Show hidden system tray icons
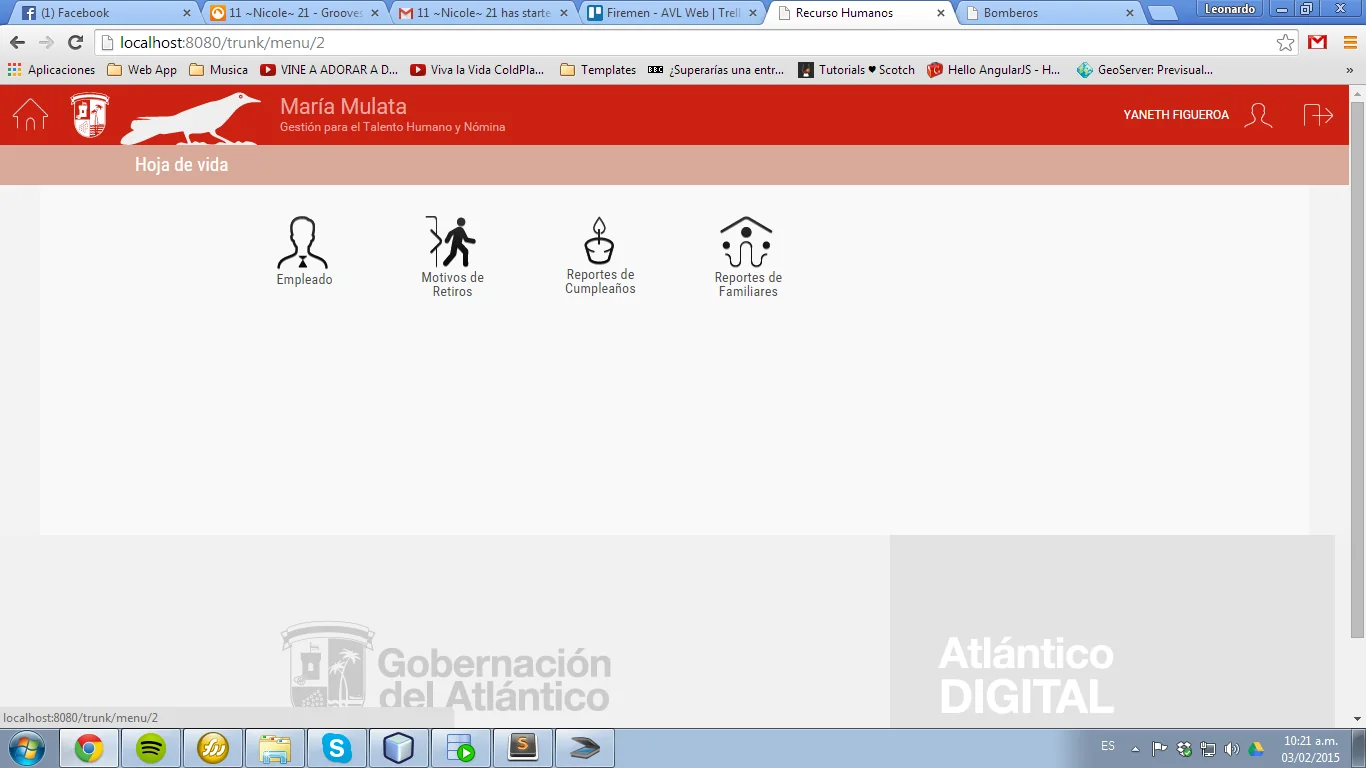 (1135, 748)
